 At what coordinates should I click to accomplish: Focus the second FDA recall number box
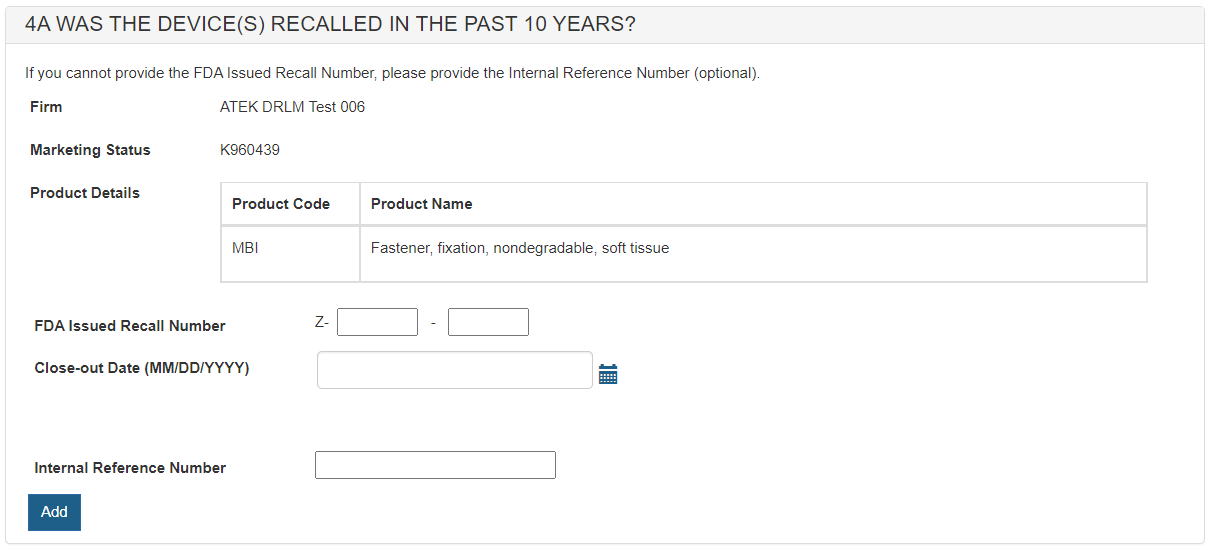point(488,322)
